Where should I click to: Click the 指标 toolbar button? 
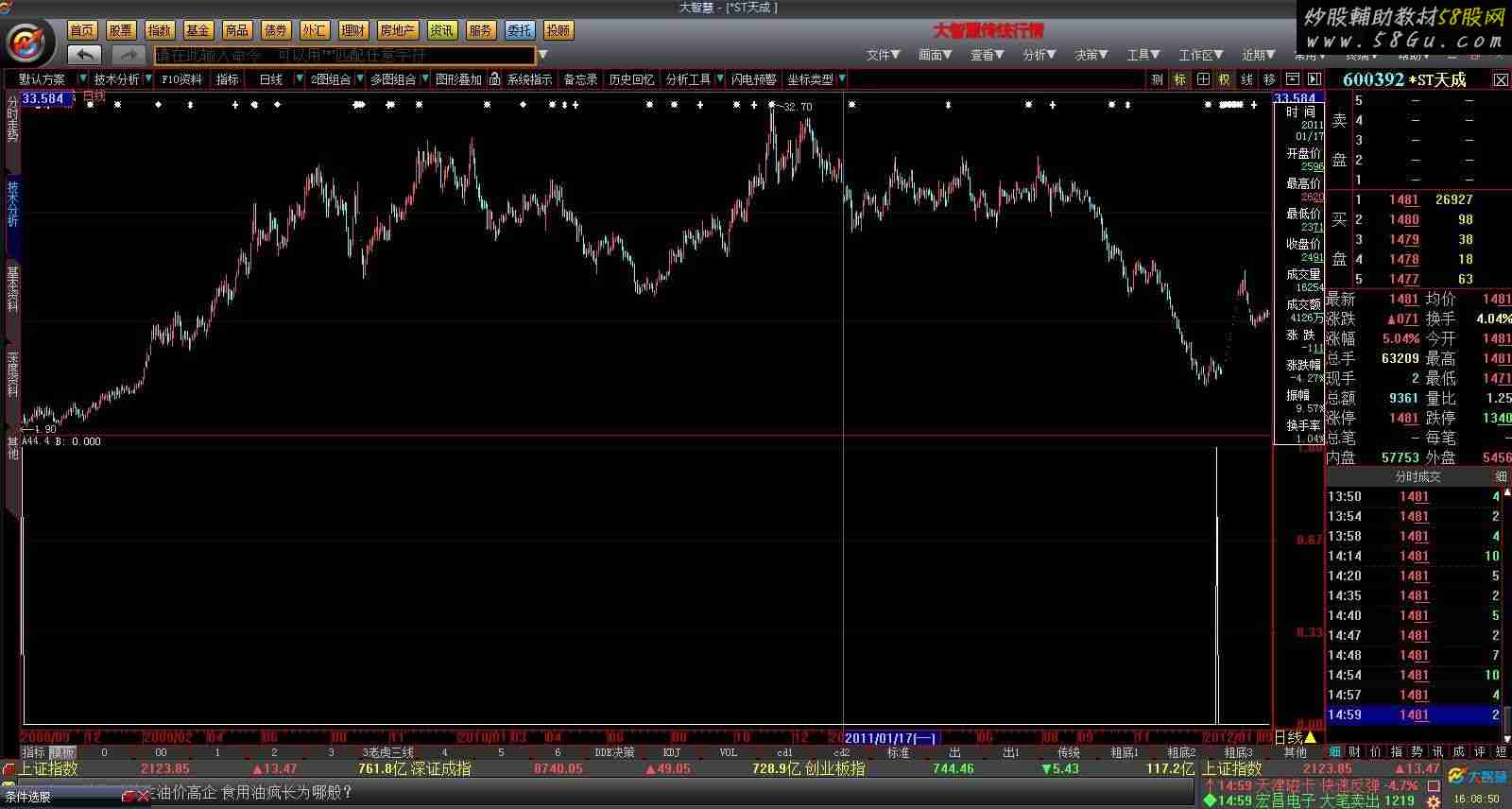coord(228,79)
